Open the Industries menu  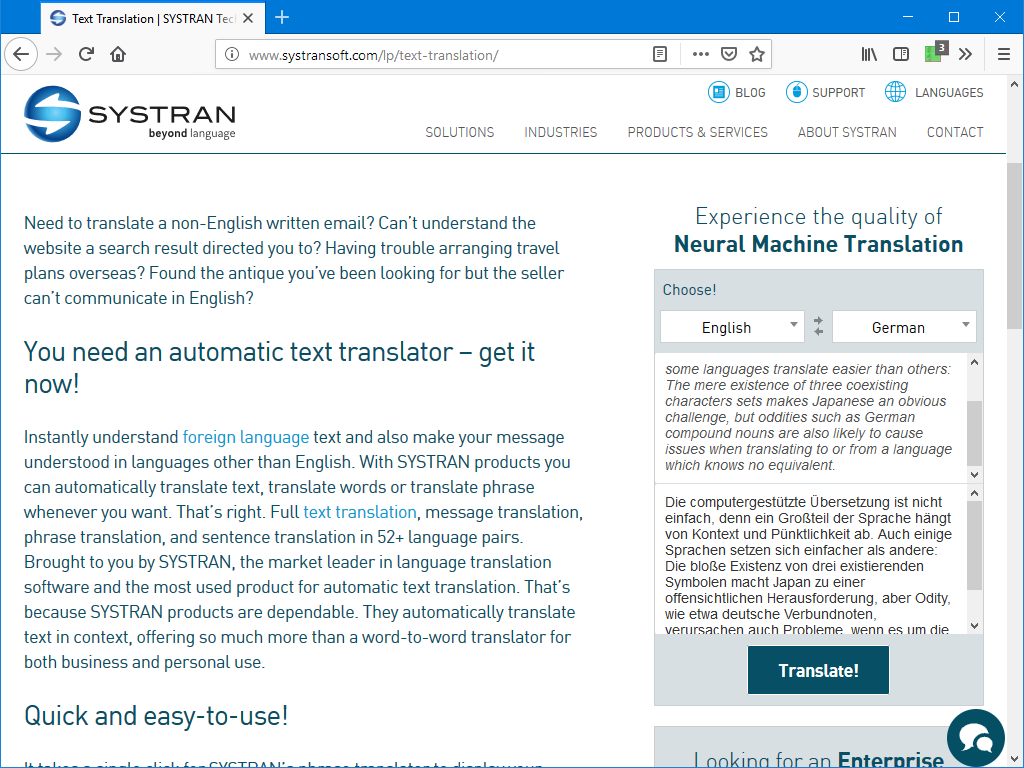pyautogui.click(x=560, y=132)
